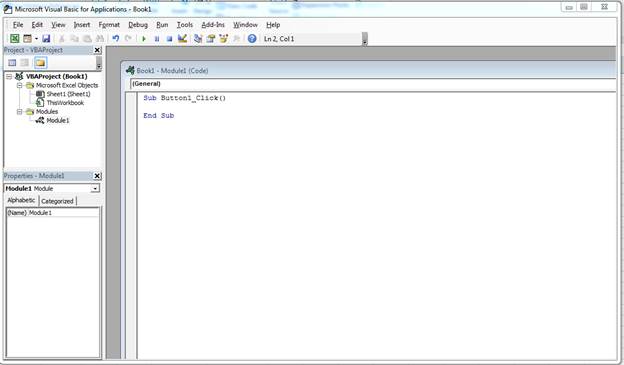
Task: Click View Code icon in Project panel
Action: point(12,62)
